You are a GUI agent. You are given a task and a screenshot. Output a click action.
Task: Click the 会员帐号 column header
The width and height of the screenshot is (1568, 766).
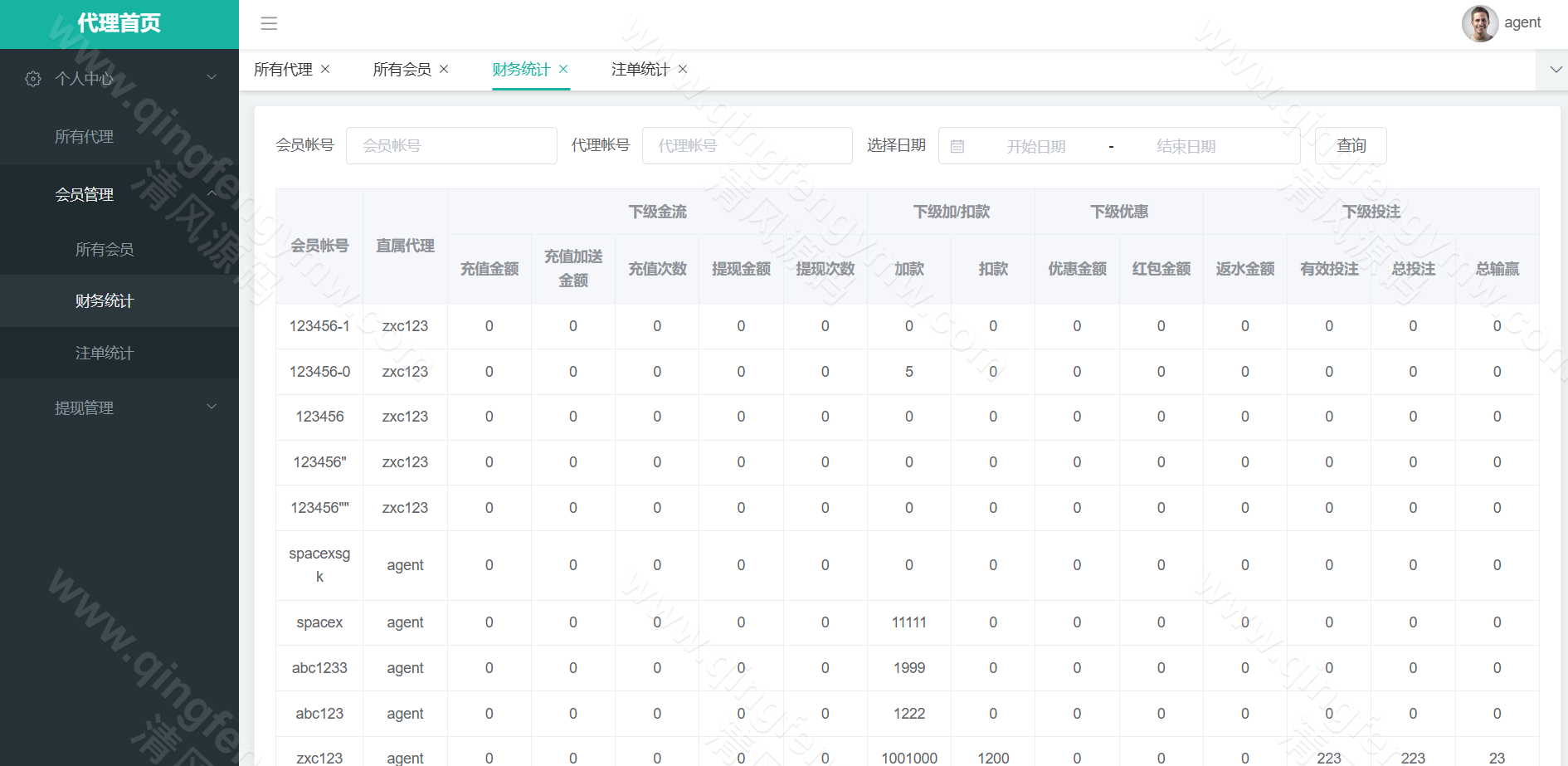(x=319, y=246)
